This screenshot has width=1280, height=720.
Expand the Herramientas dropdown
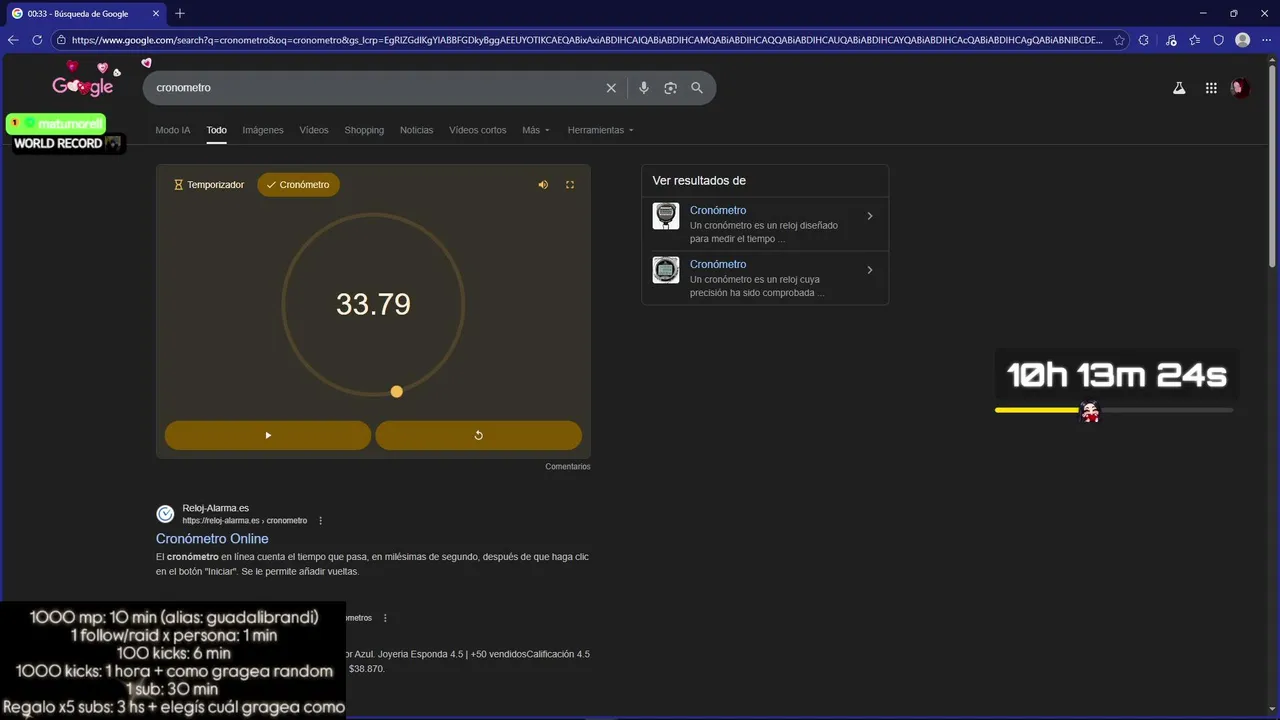click(600, 130)
